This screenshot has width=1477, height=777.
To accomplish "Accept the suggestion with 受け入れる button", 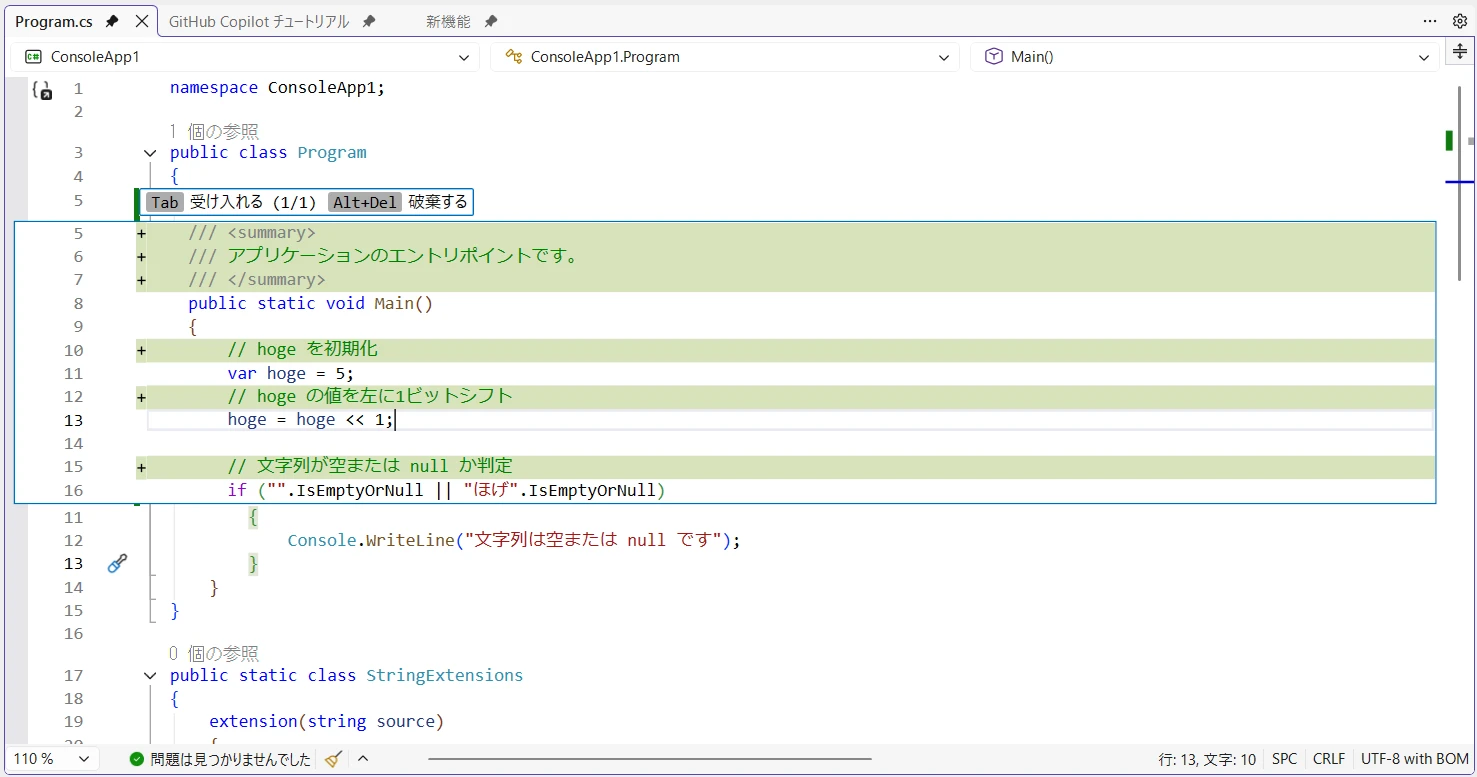I will (231, 202).
